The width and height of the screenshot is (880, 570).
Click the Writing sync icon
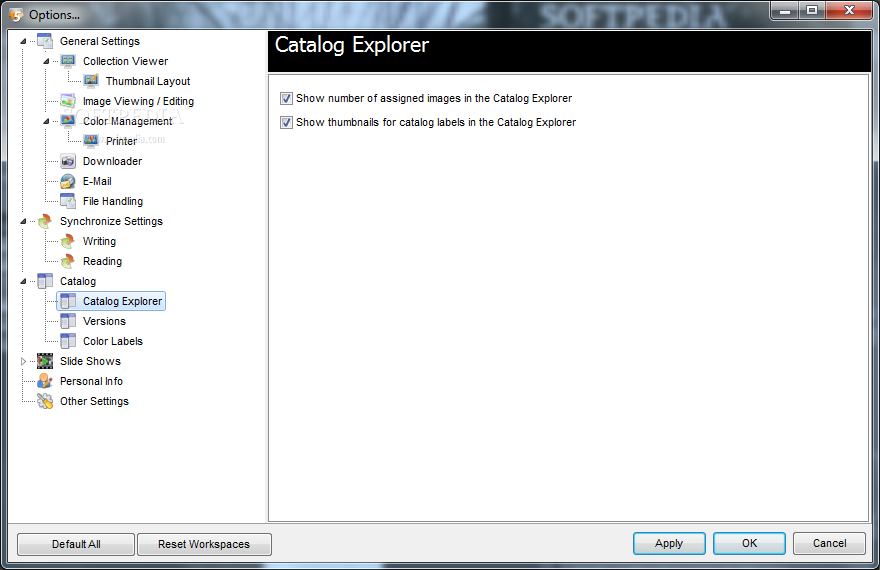pos(68,241)
